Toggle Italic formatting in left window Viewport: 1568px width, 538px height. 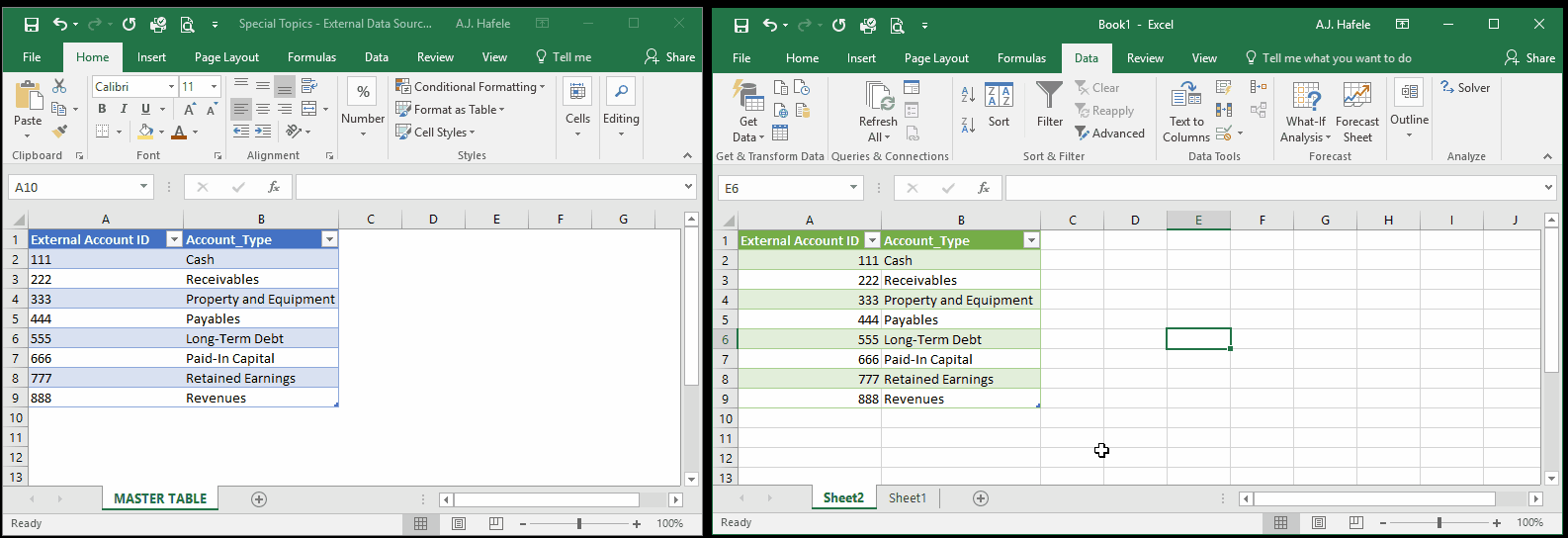coord(124,109)
